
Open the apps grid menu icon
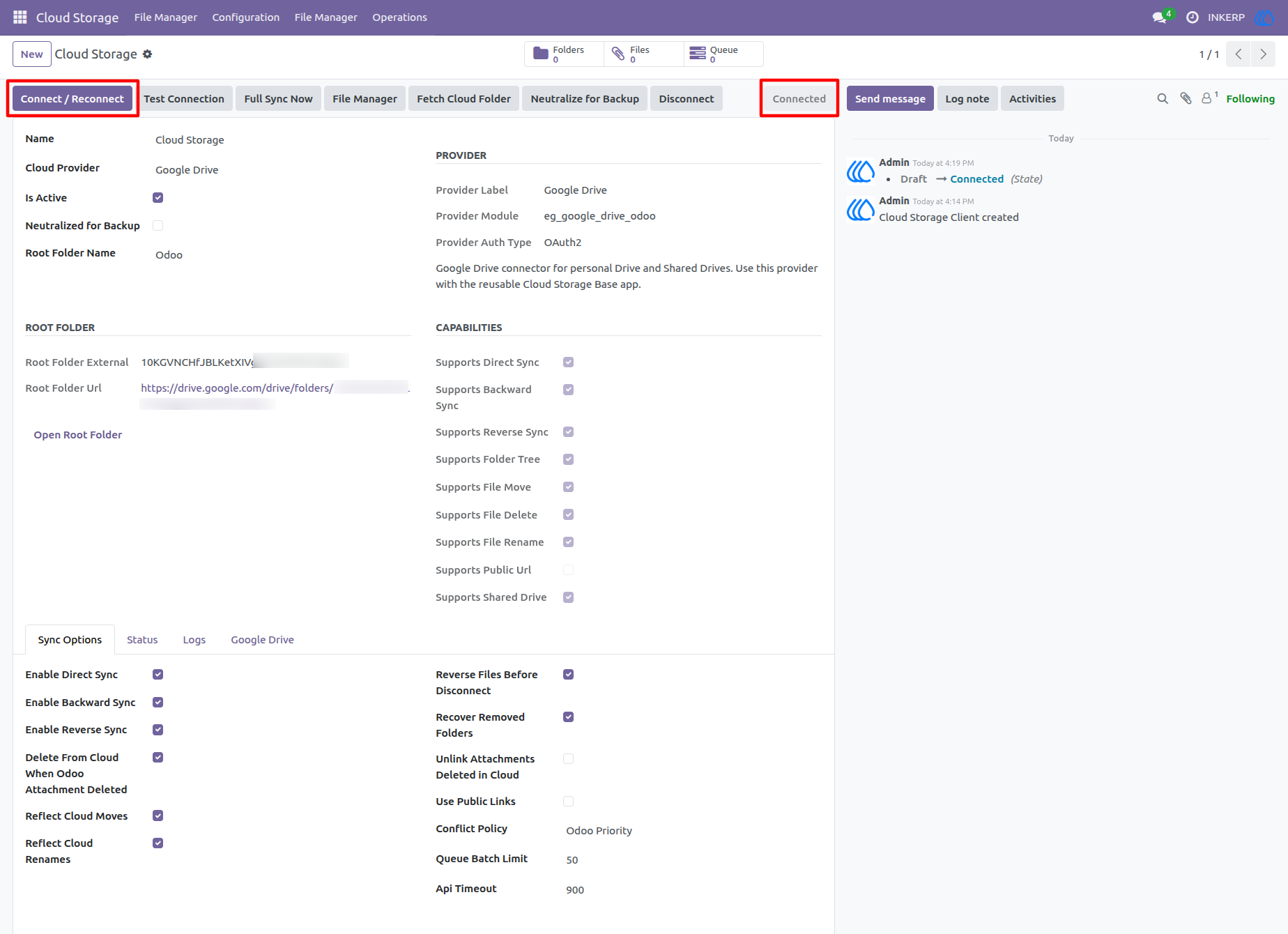(20, 17)
